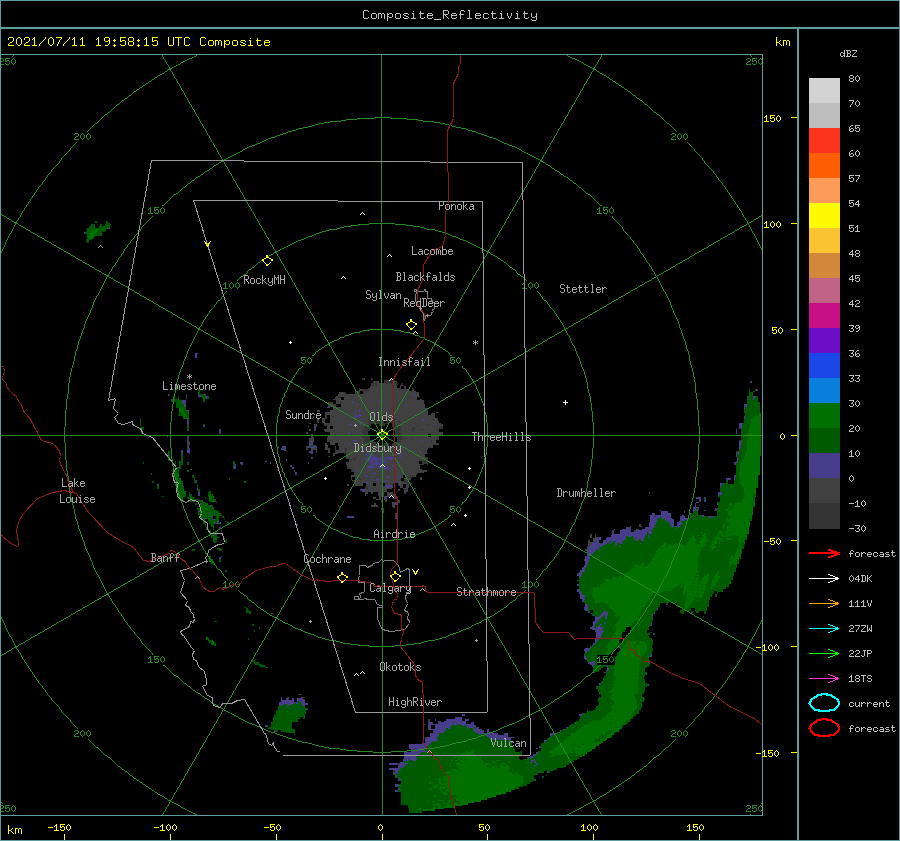Click the -150 tick label on the bottom axis
The width and height of the screenshot is (900, 841).
59,827
